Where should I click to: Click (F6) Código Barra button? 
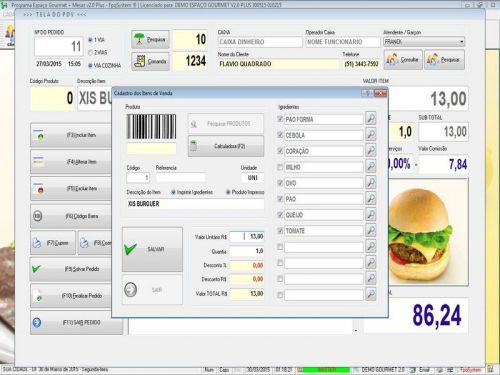pyautogui.click(x=71, y=216)
